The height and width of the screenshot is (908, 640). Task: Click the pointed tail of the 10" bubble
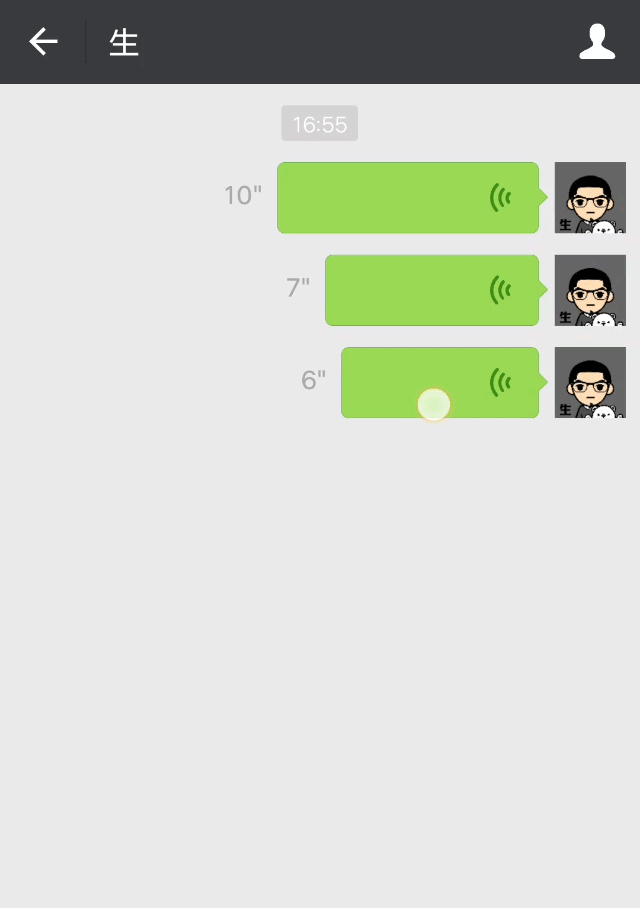543,197
